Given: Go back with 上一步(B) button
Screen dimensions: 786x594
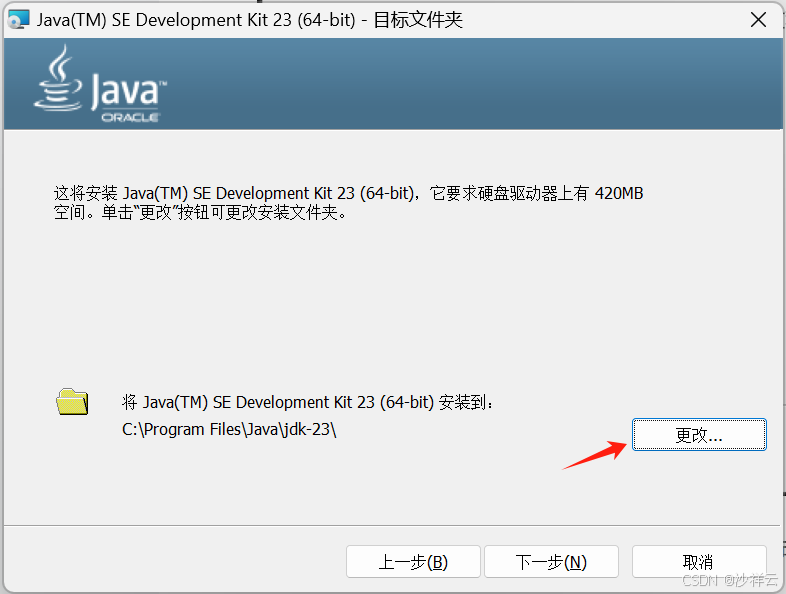Looking at the screenshot, I should tap(413, 562).
